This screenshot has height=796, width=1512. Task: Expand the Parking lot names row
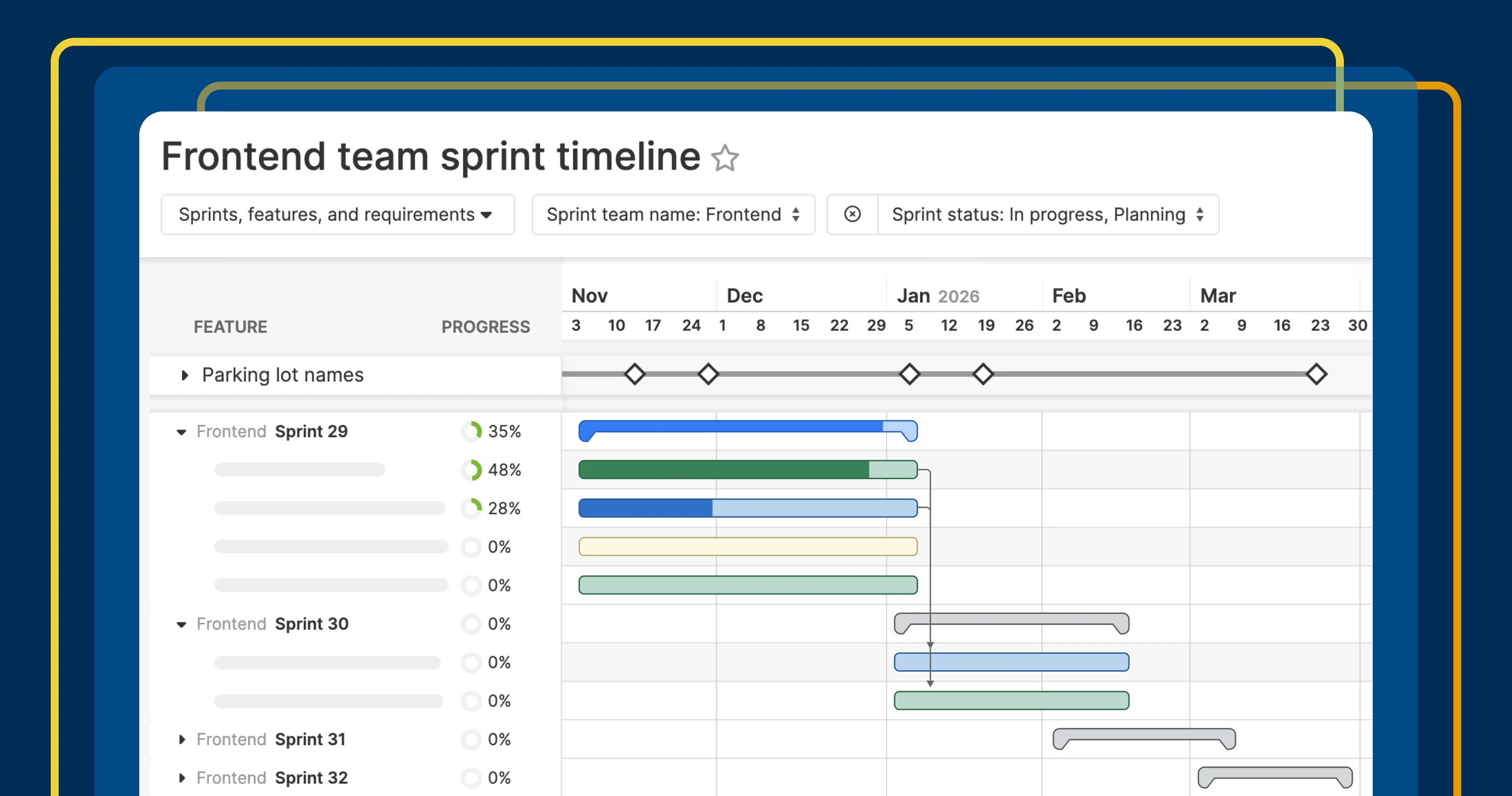point(185,375)
